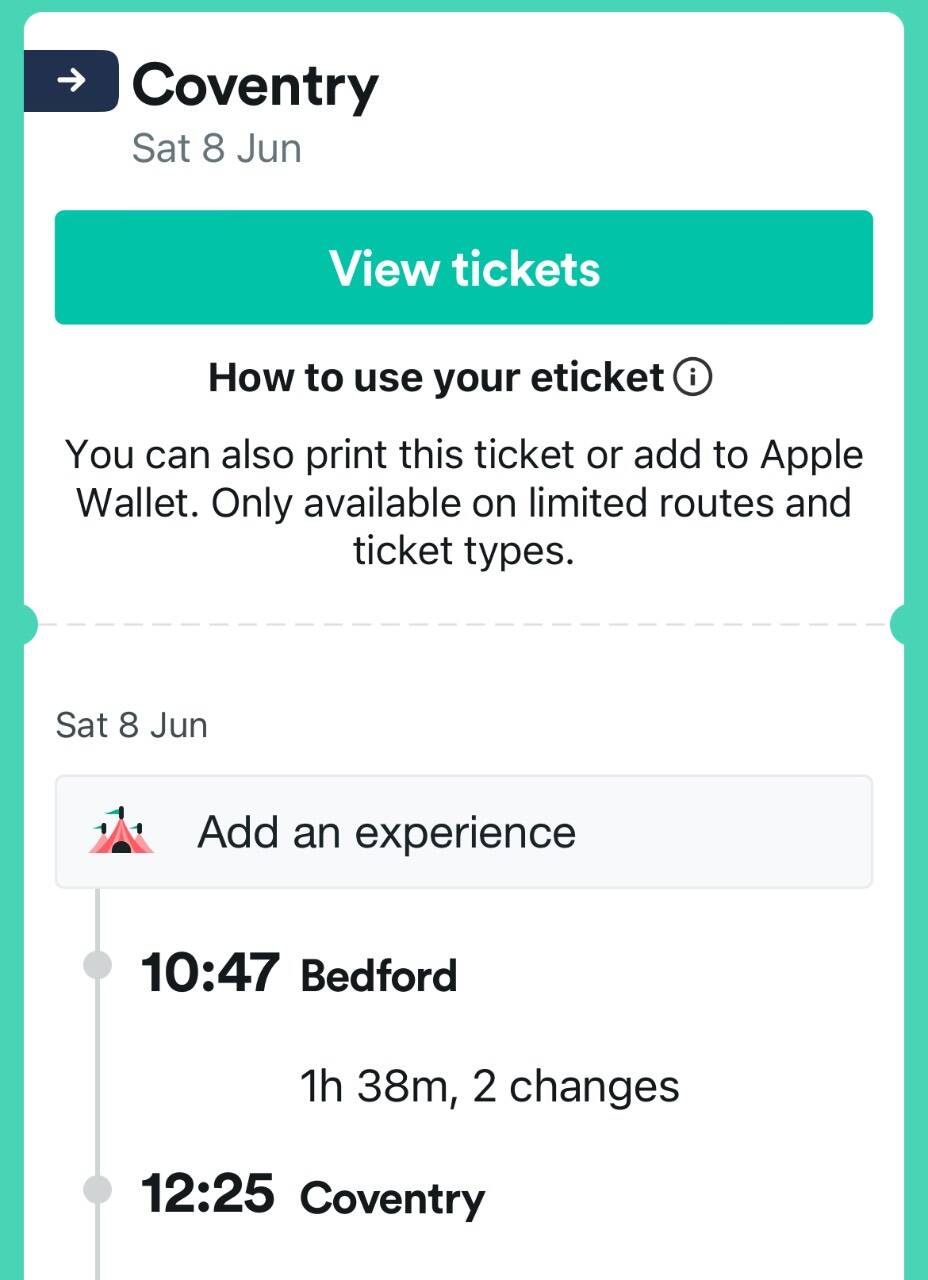Click the Sat 8 Jun date under the heading
This screenshot has height=1280, width=928.
coord(217,149)
